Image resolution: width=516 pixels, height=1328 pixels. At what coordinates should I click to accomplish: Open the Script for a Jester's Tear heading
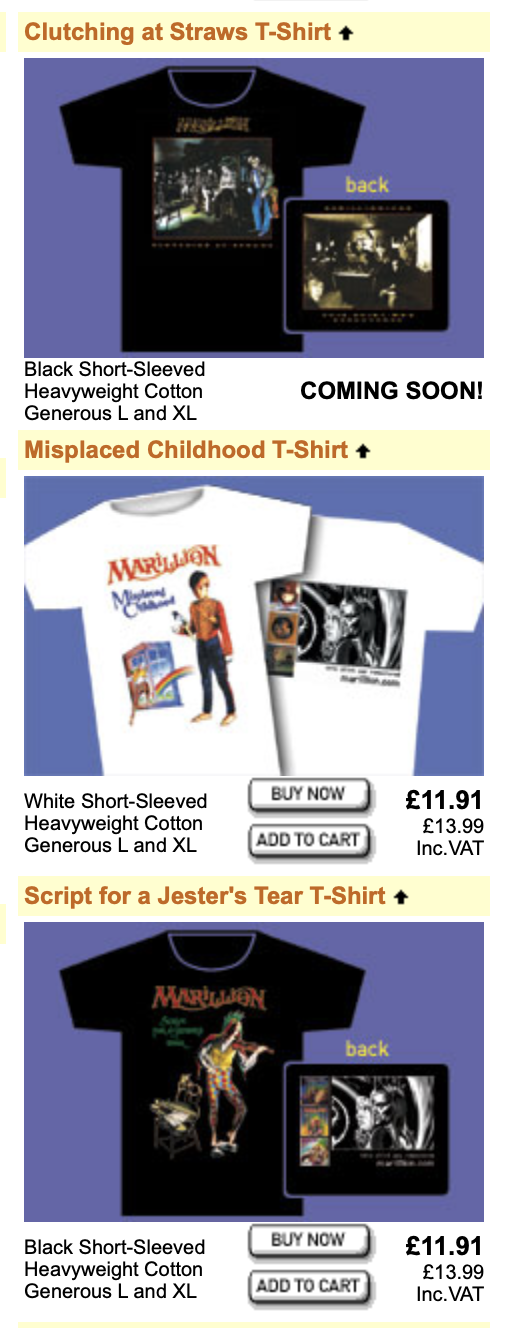205,896
